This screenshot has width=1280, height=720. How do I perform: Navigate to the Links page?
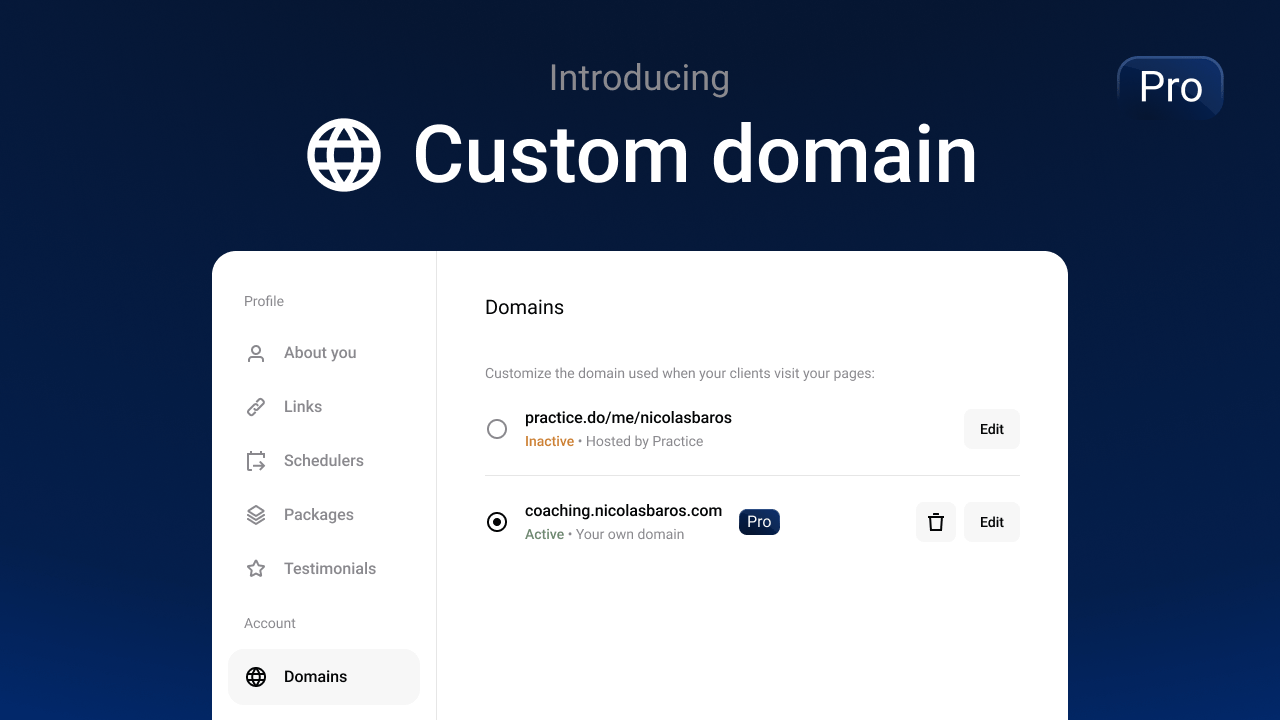[301, 407]
